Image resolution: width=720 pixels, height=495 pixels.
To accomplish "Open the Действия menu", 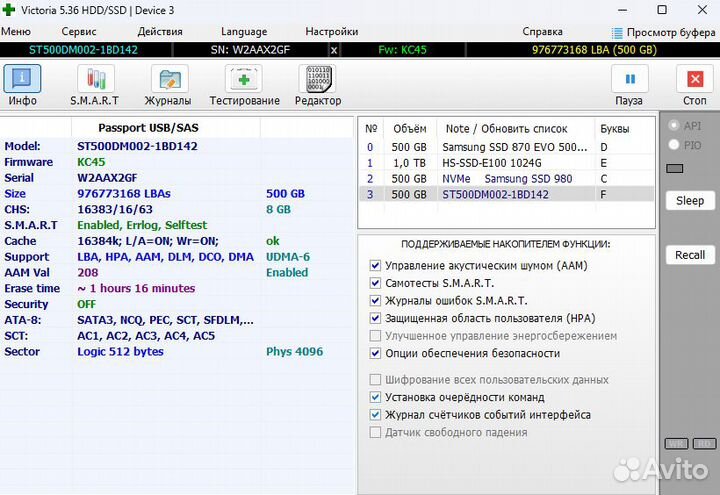I will coord(160,32).
